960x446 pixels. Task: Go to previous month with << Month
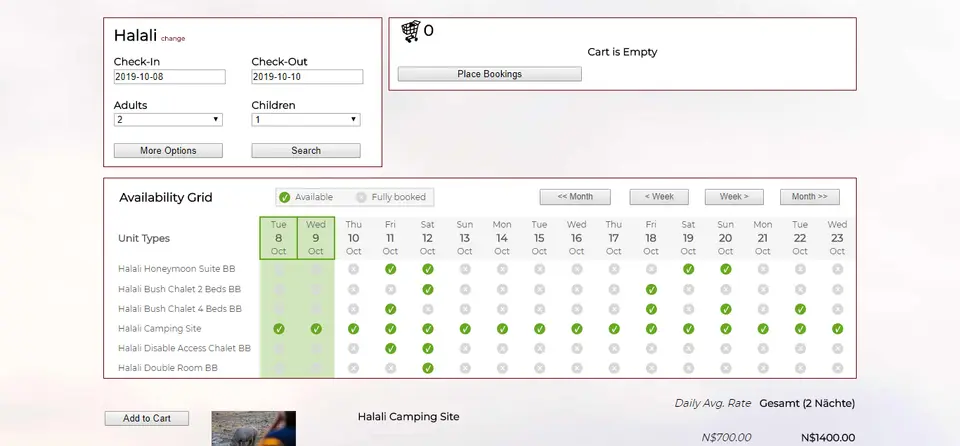click(x=575, y=197)
